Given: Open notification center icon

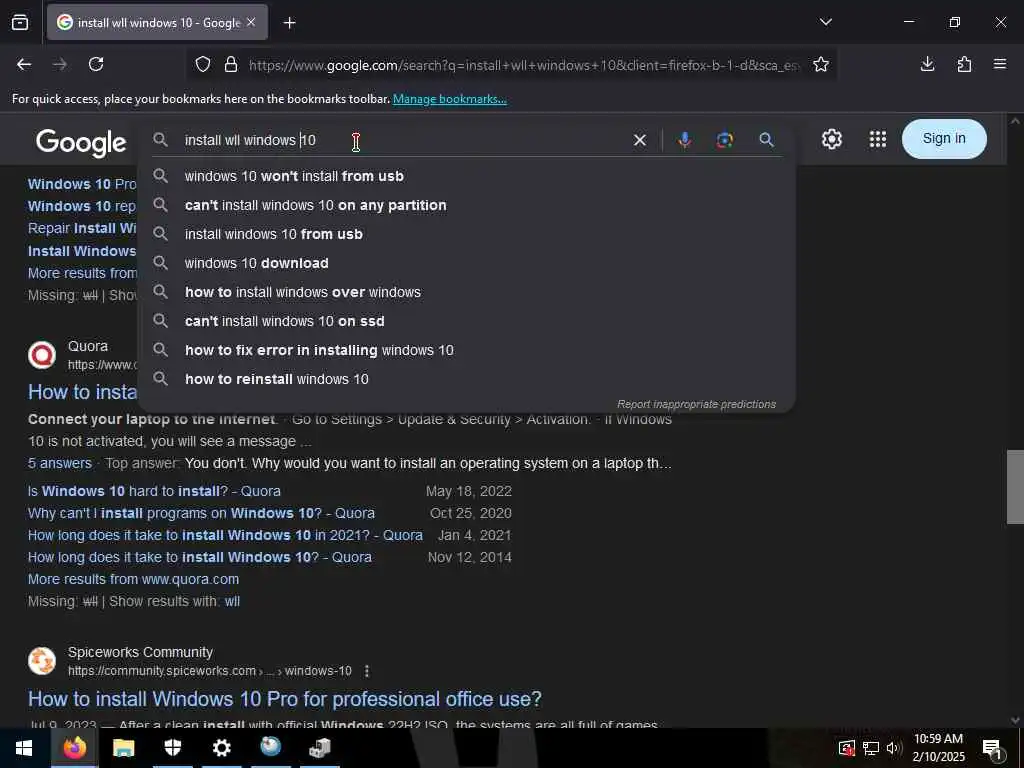Looking at the screenshot, I should click(992, 749).
